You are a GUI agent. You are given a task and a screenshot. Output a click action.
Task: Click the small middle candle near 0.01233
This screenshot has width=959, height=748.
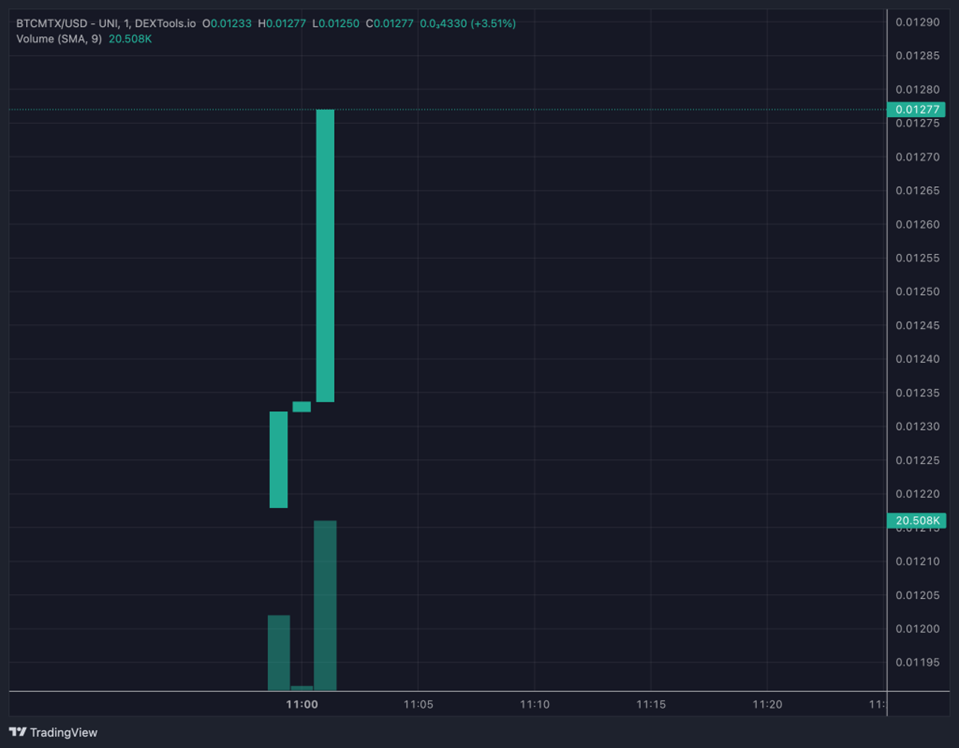click(301, 406)
